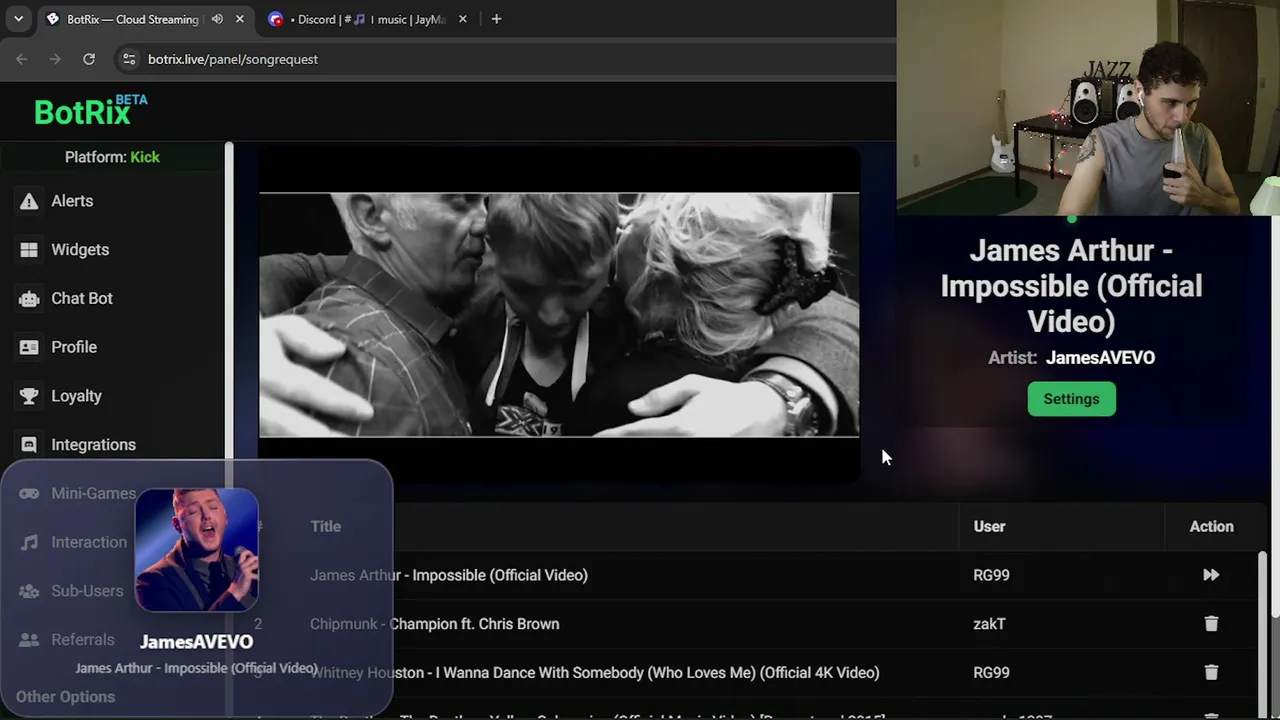Go back to the previous page

22,59
